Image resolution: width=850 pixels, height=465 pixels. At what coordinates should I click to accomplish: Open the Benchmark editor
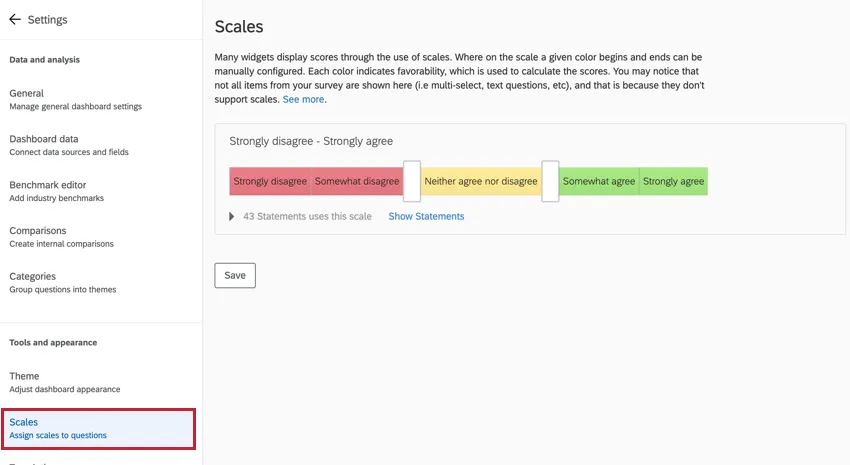(x=48, y=185)
